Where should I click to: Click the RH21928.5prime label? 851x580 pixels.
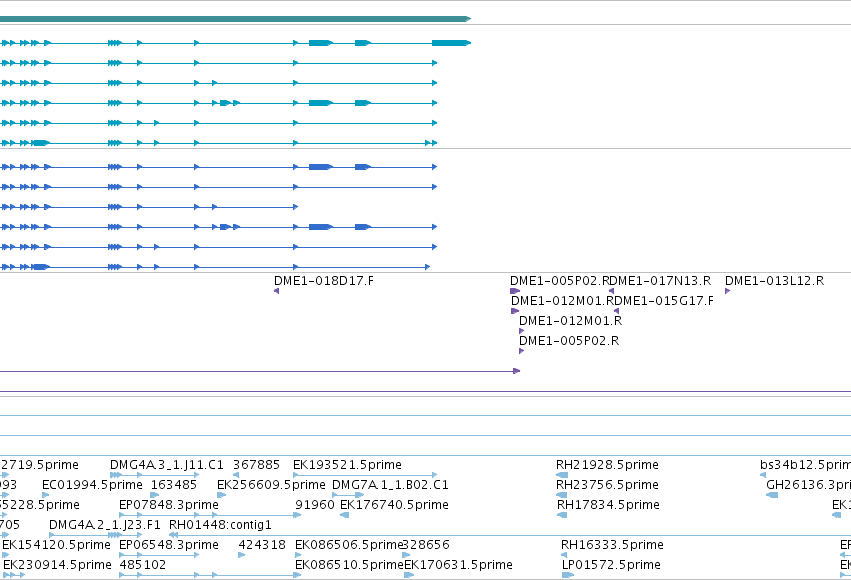coord(607,464)
